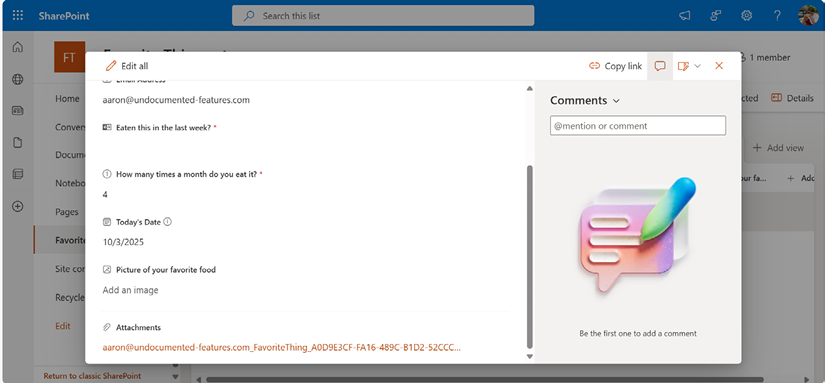This screenshot has height=383, width=825.
Task: Go to the SharePoint home icon in left rail
Action: click(17, 47)
